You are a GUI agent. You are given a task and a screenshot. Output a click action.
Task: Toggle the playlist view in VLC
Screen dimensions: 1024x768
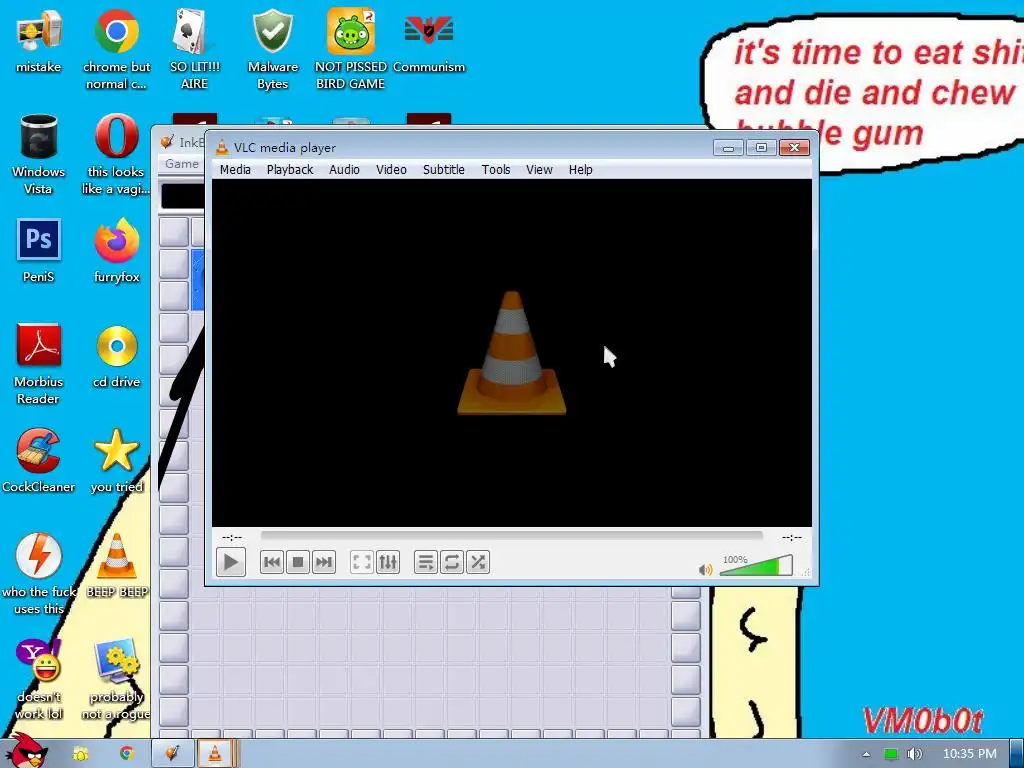click(x=426, y=562)
